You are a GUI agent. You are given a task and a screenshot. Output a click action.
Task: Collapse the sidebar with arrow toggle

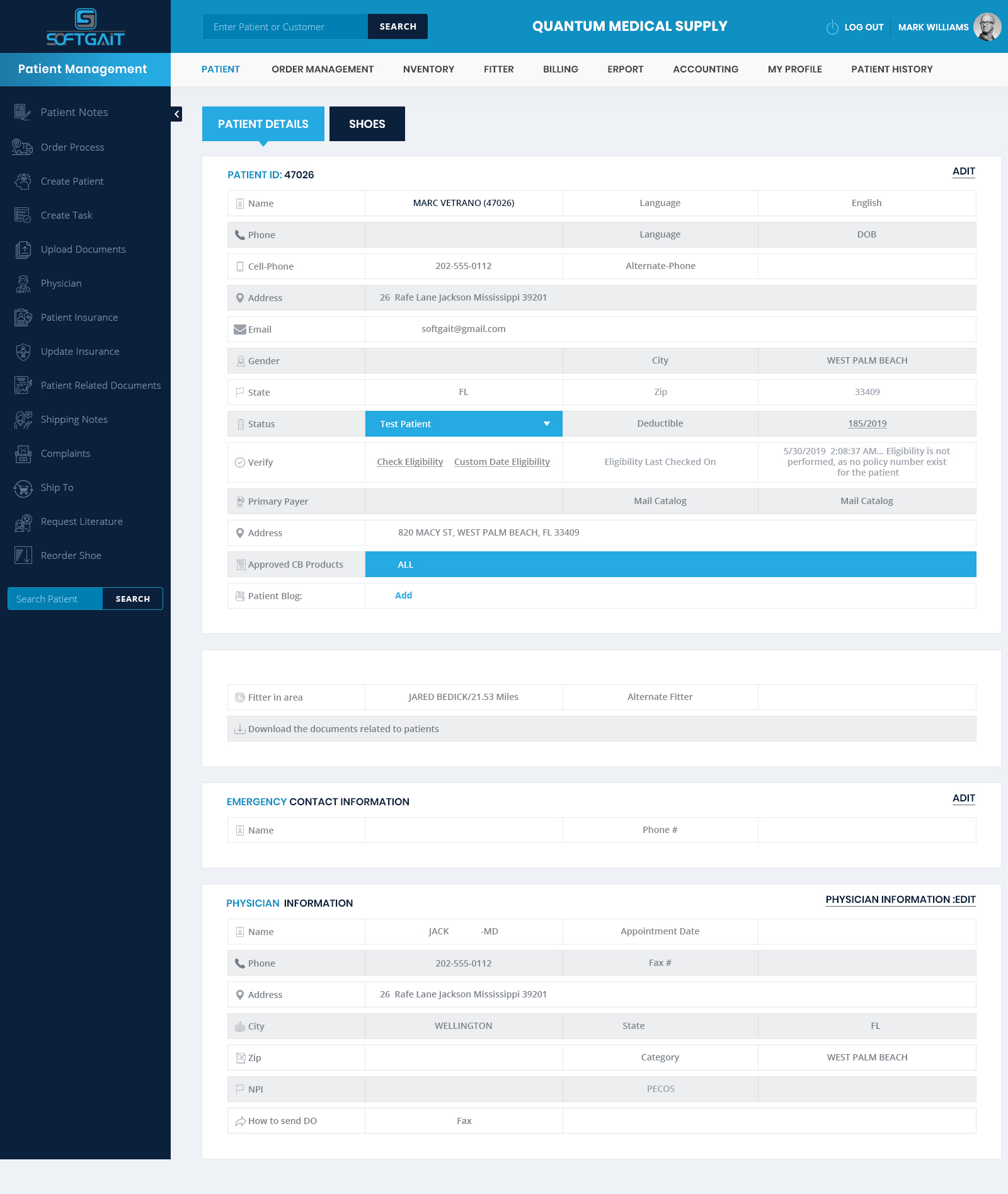click(177, 114)
